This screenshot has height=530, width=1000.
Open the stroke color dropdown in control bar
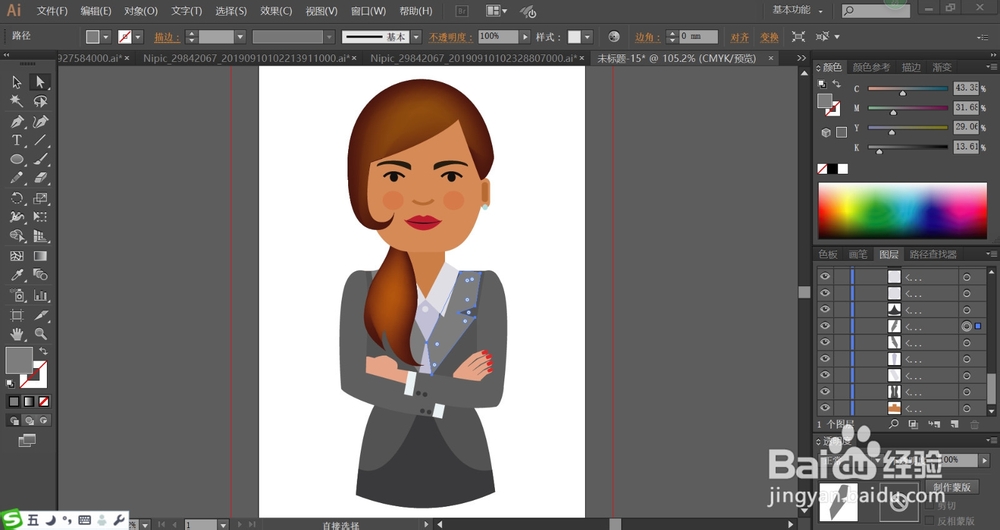click(x=138, y=37)
